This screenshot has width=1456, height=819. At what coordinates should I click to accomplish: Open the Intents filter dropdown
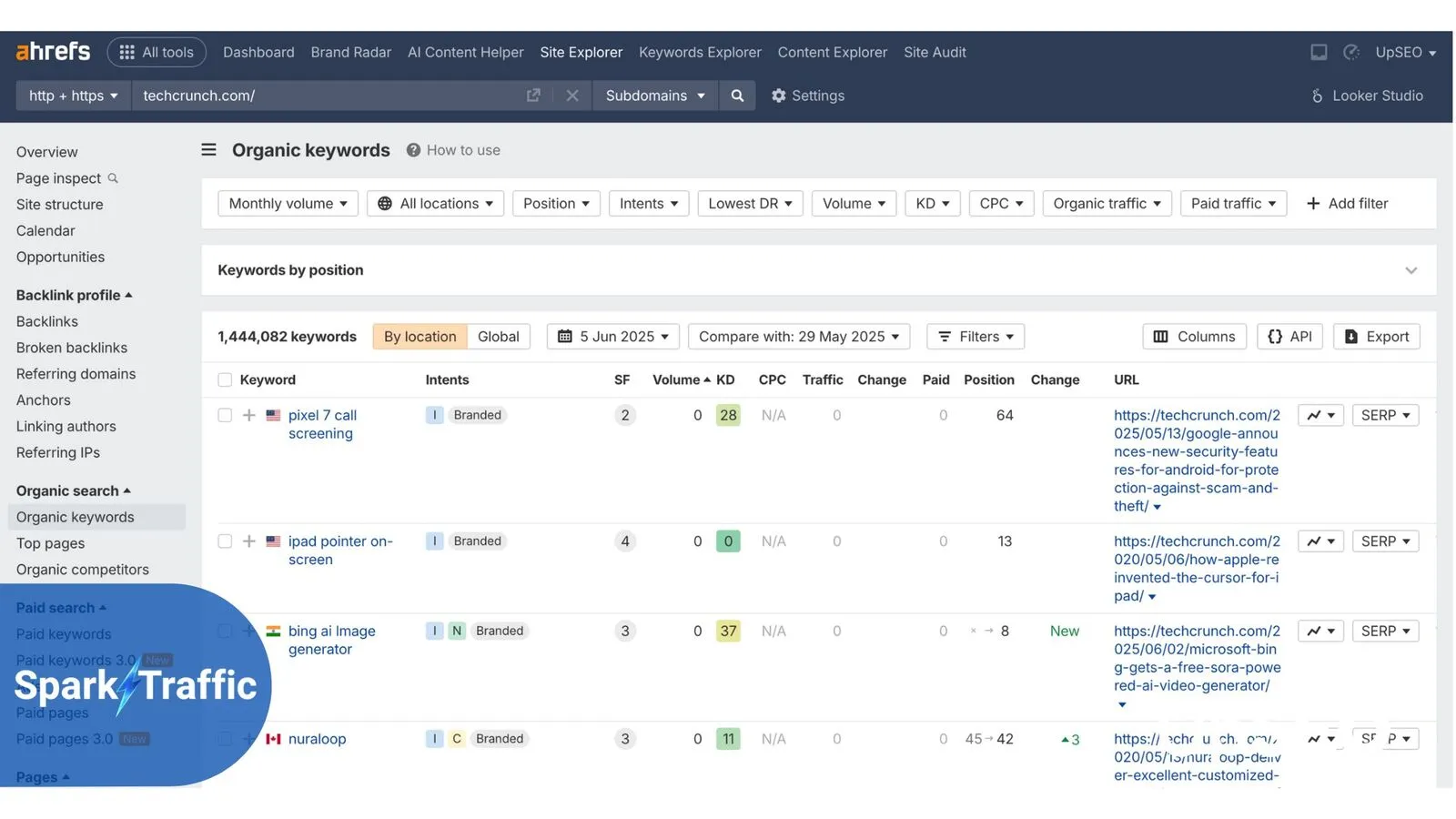pyautogui.click(x=649, y=204)
